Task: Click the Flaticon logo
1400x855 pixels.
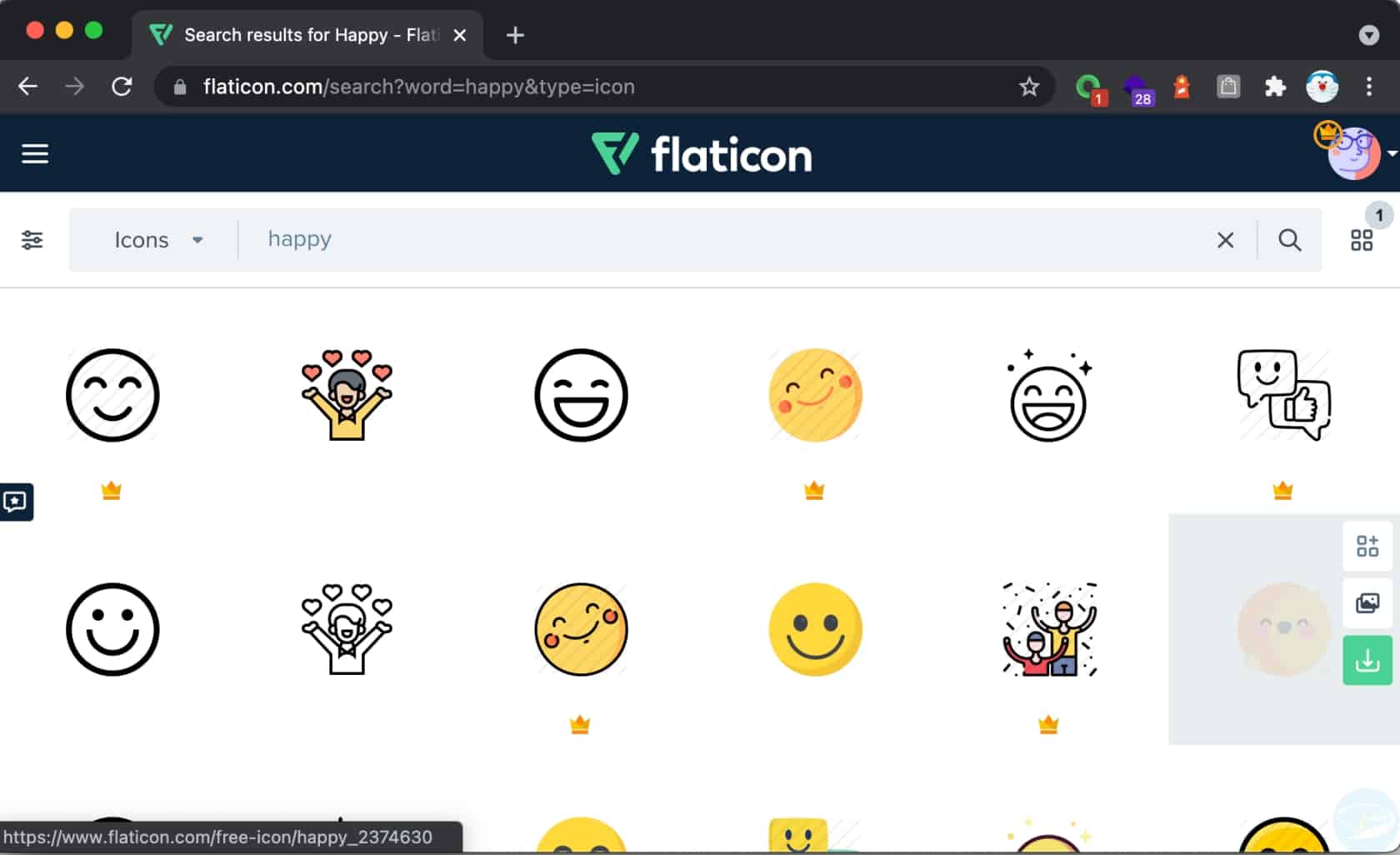Action: tap(702, 153)
